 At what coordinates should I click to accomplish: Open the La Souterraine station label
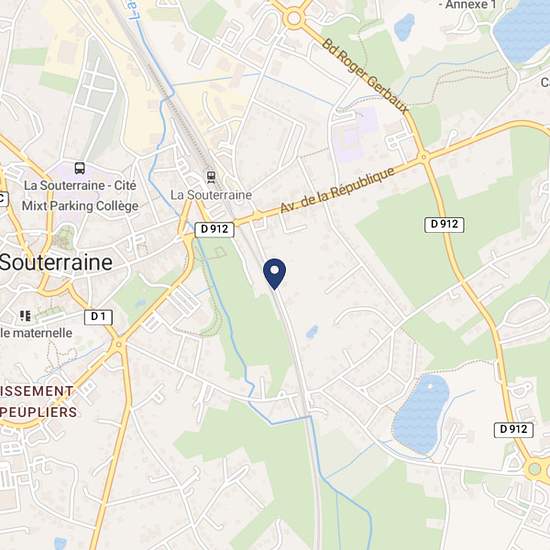click(x=211, y=195)
